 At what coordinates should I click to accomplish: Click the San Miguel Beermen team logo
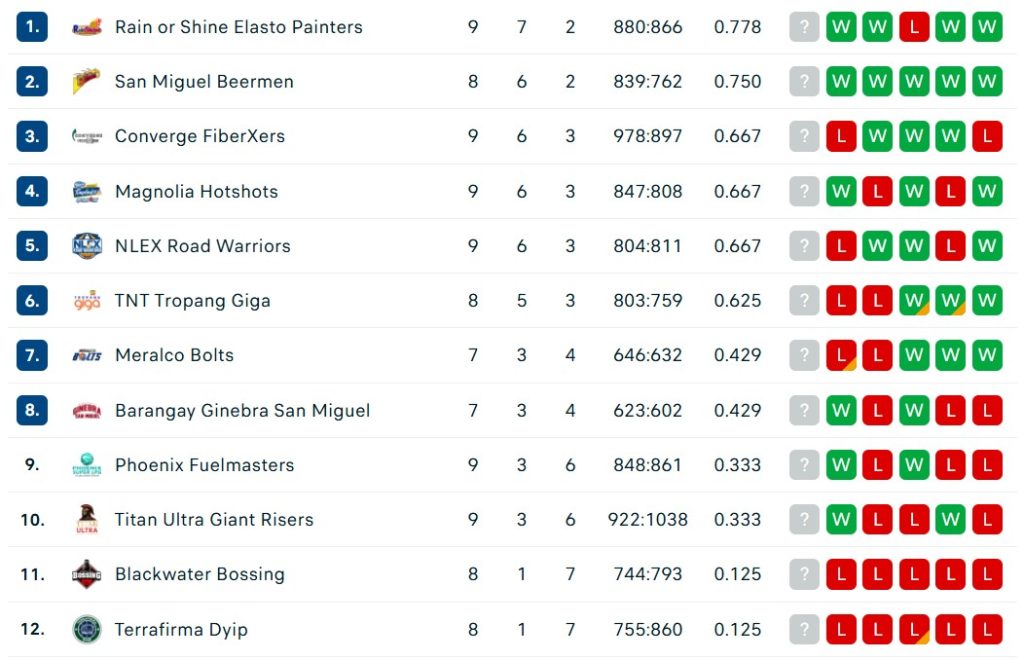pos(87,82)
